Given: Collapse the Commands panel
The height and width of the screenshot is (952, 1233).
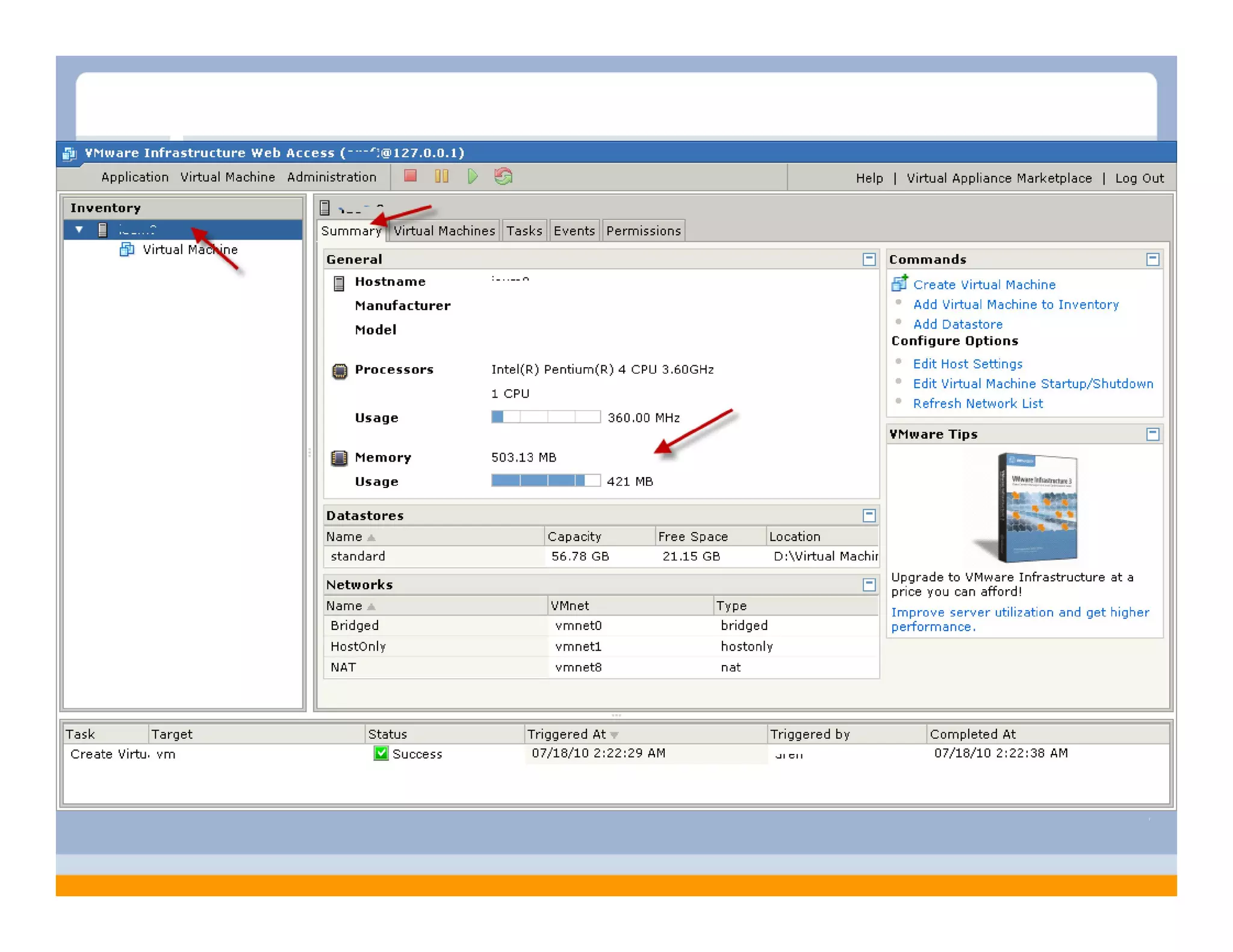Looking at the screenshot, I should (x=1152, y=259).
